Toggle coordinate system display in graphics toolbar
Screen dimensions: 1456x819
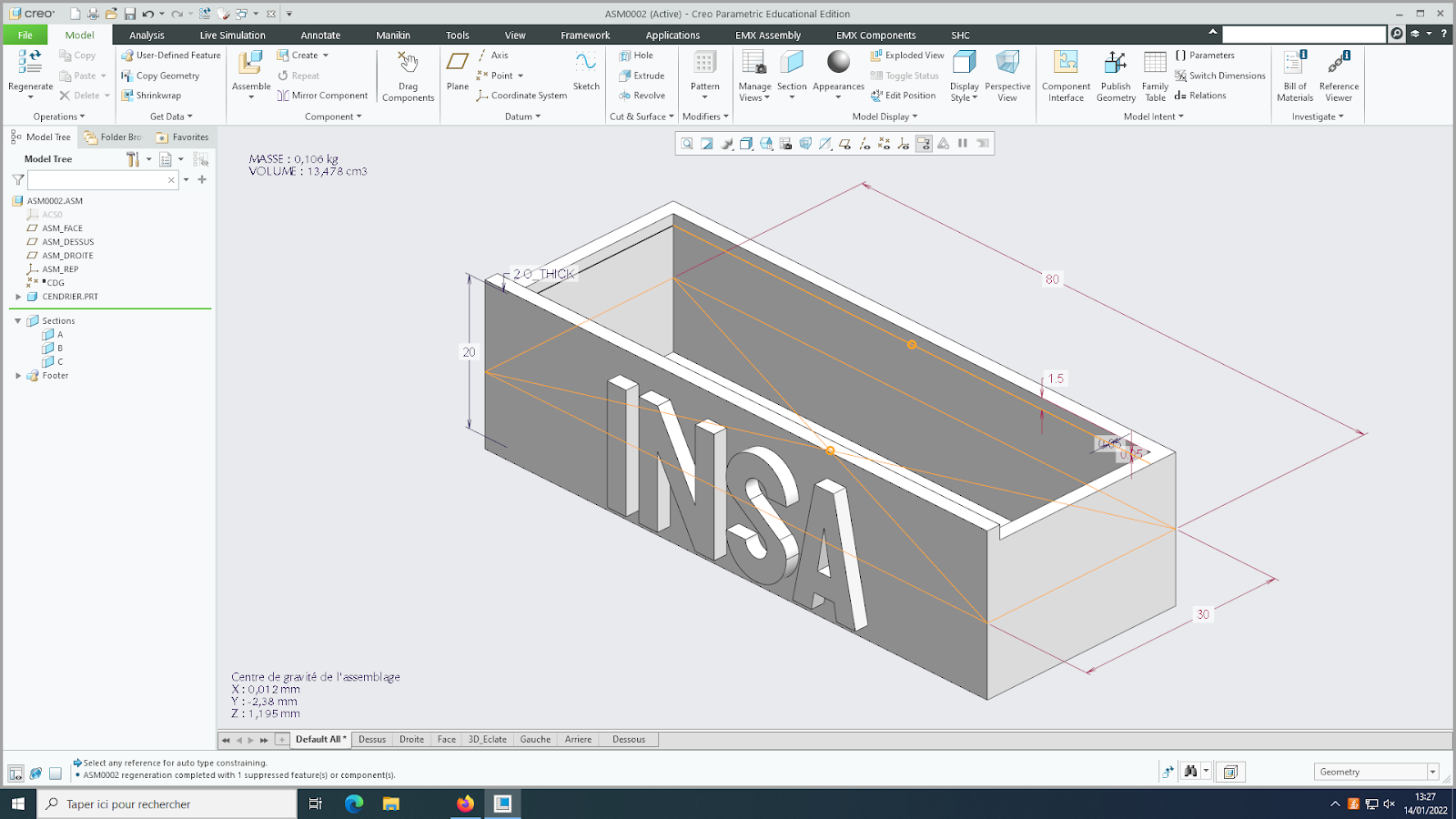(904, 144)
